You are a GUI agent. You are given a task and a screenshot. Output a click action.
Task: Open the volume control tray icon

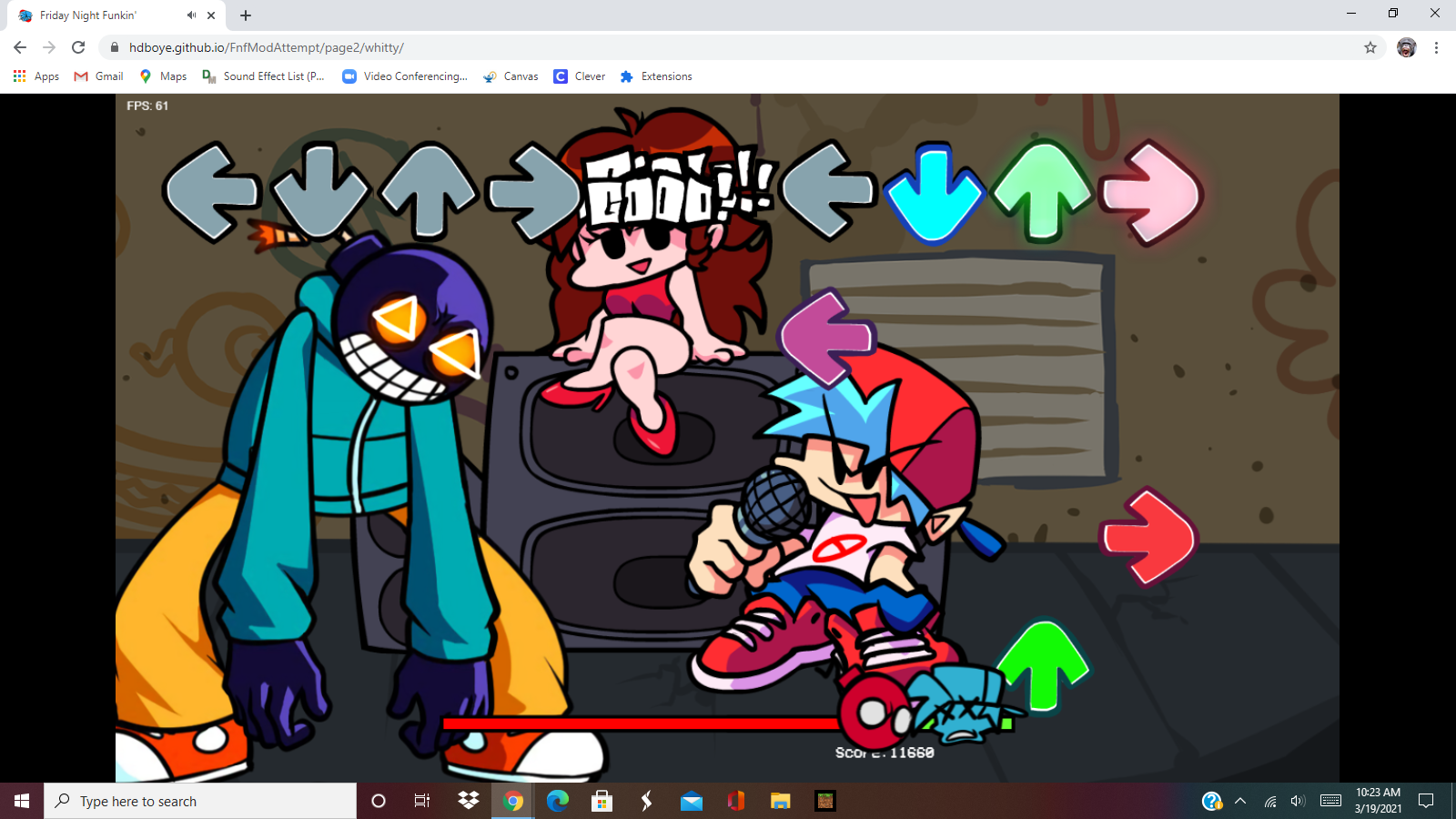[x=1298, y=801]
